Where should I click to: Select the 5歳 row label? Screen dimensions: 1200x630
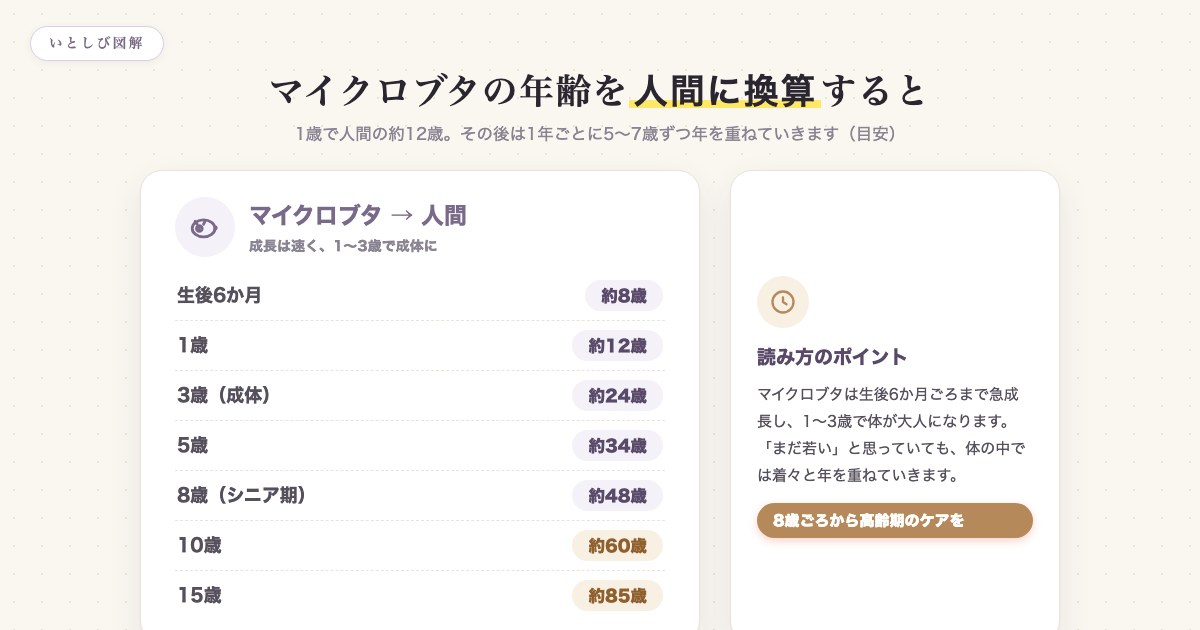(x=192, y=445)
